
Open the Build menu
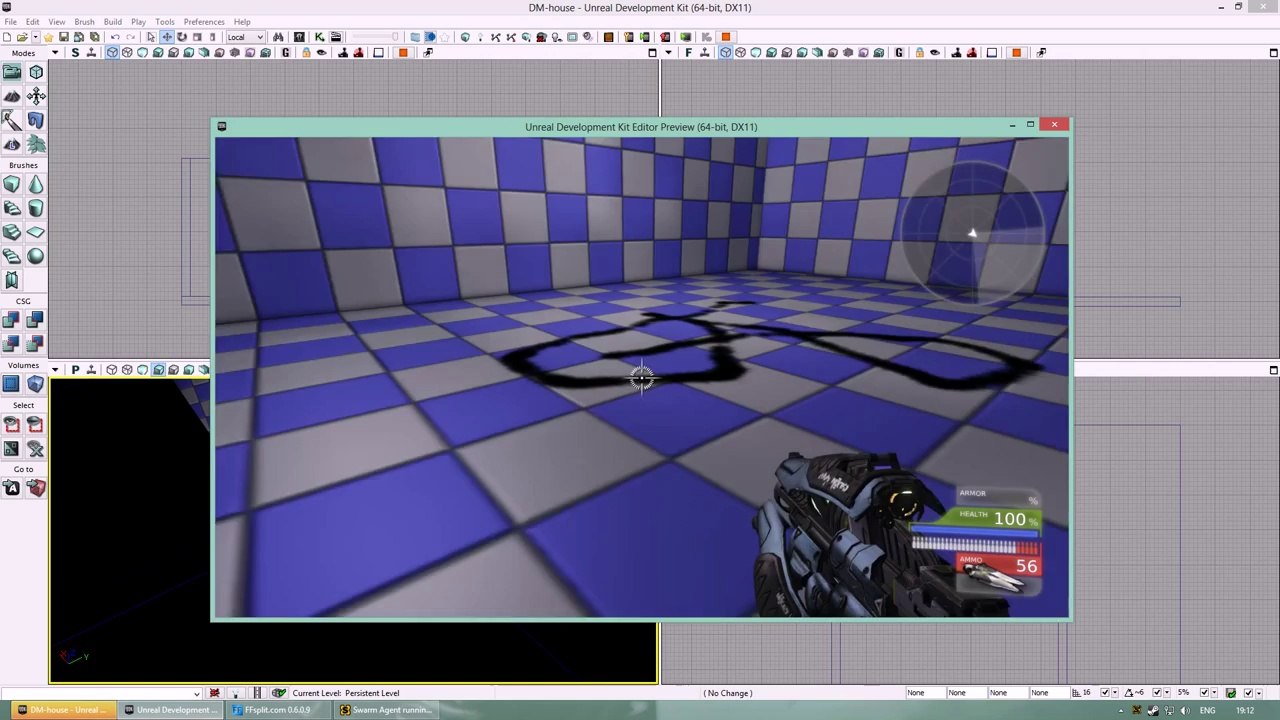113,21
